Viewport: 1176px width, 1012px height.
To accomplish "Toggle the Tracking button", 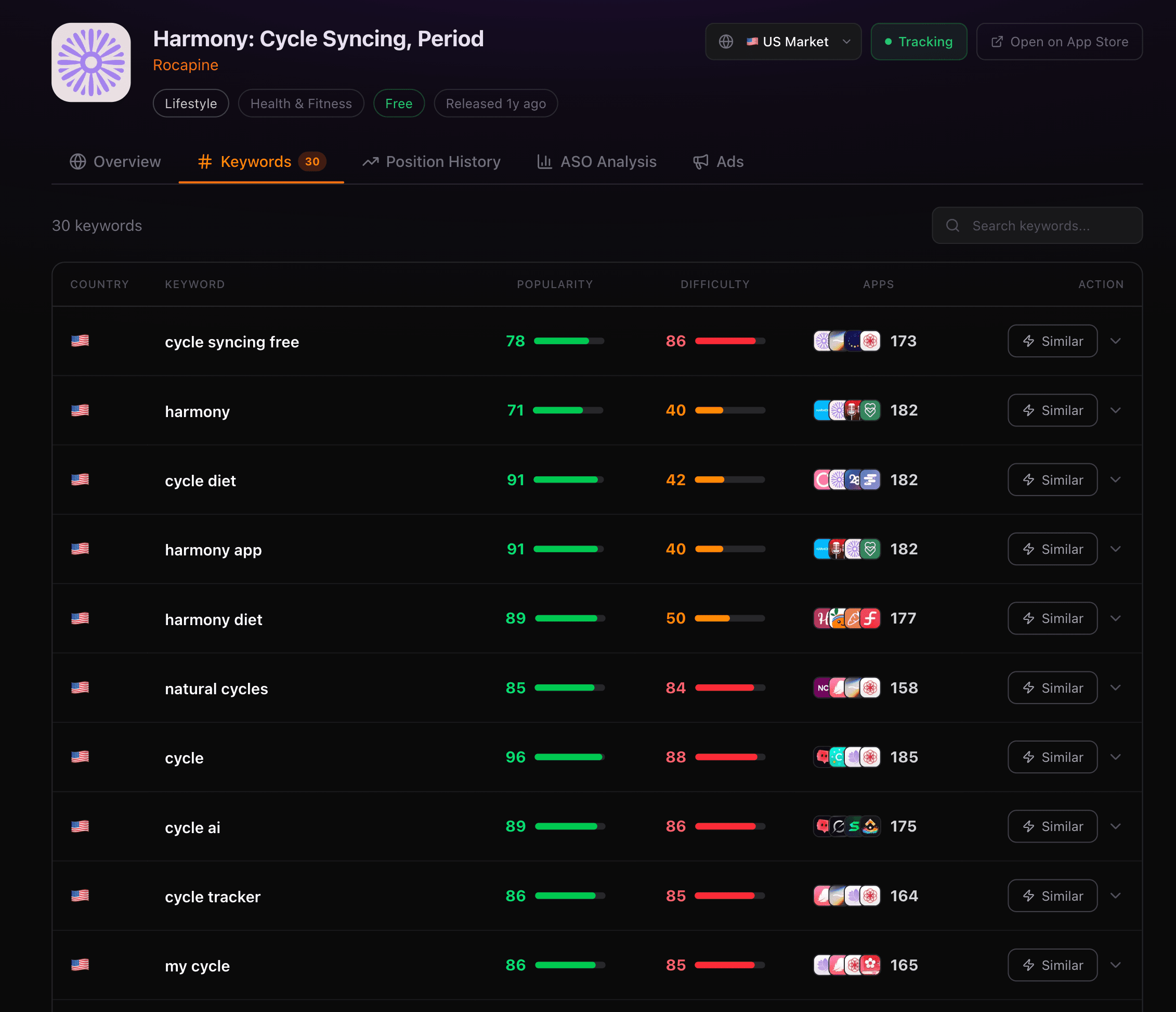I will [x=919, y=42].
